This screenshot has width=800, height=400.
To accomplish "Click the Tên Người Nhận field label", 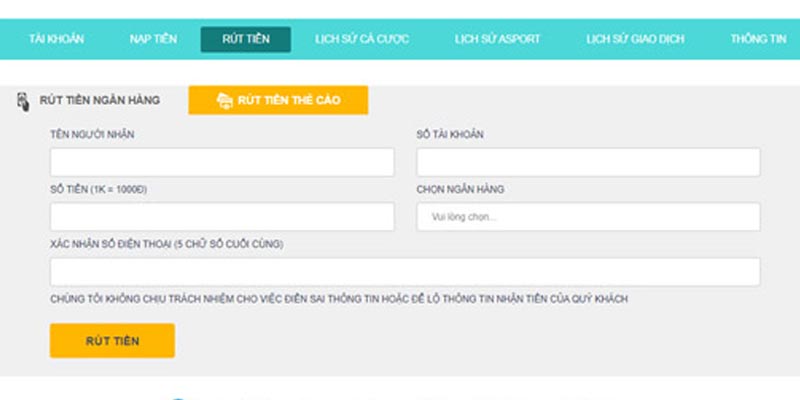I will tap(92, 135).
